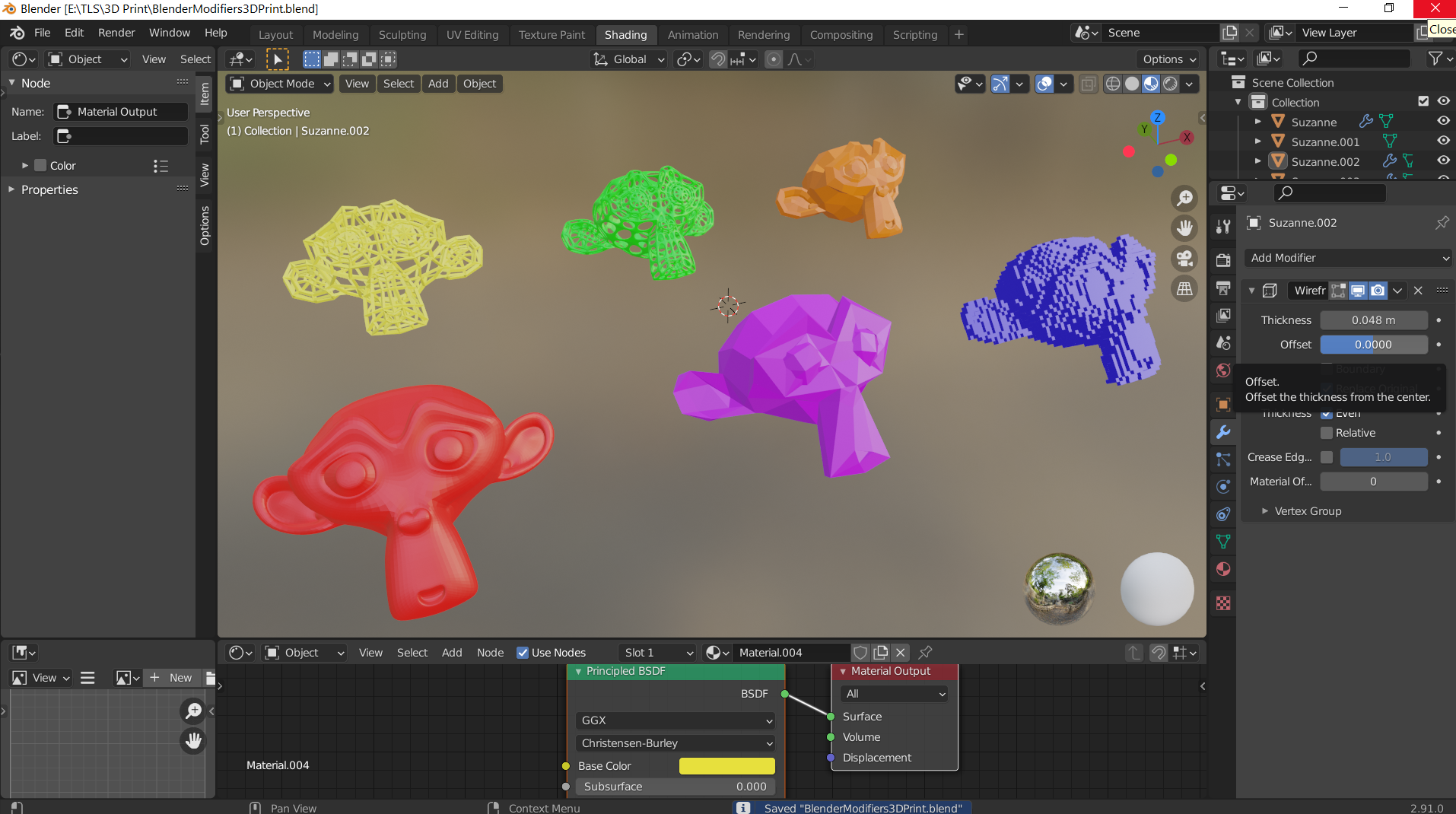
Task: Open the Add Modifier dropdown
Action: (1346, 258)
